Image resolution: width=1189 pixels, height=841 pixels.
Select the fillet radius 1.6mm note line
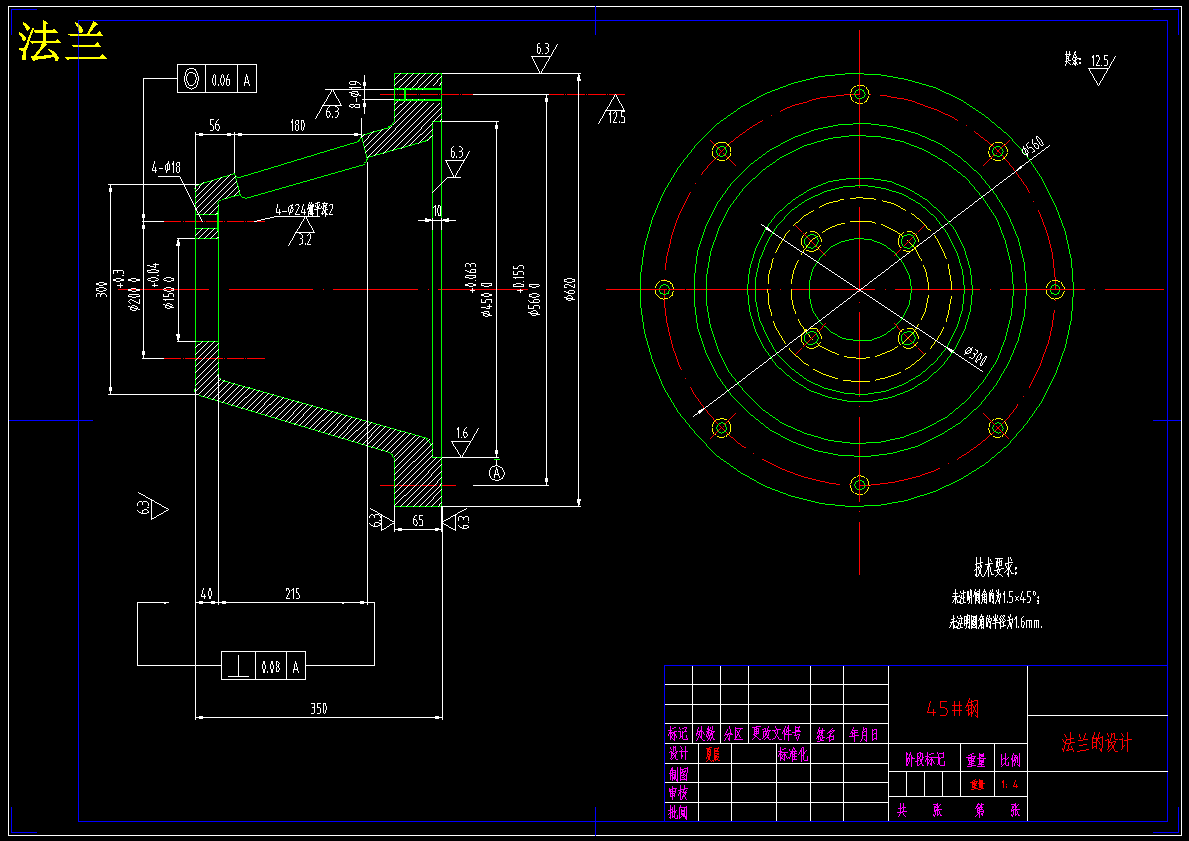click(996, 623)
